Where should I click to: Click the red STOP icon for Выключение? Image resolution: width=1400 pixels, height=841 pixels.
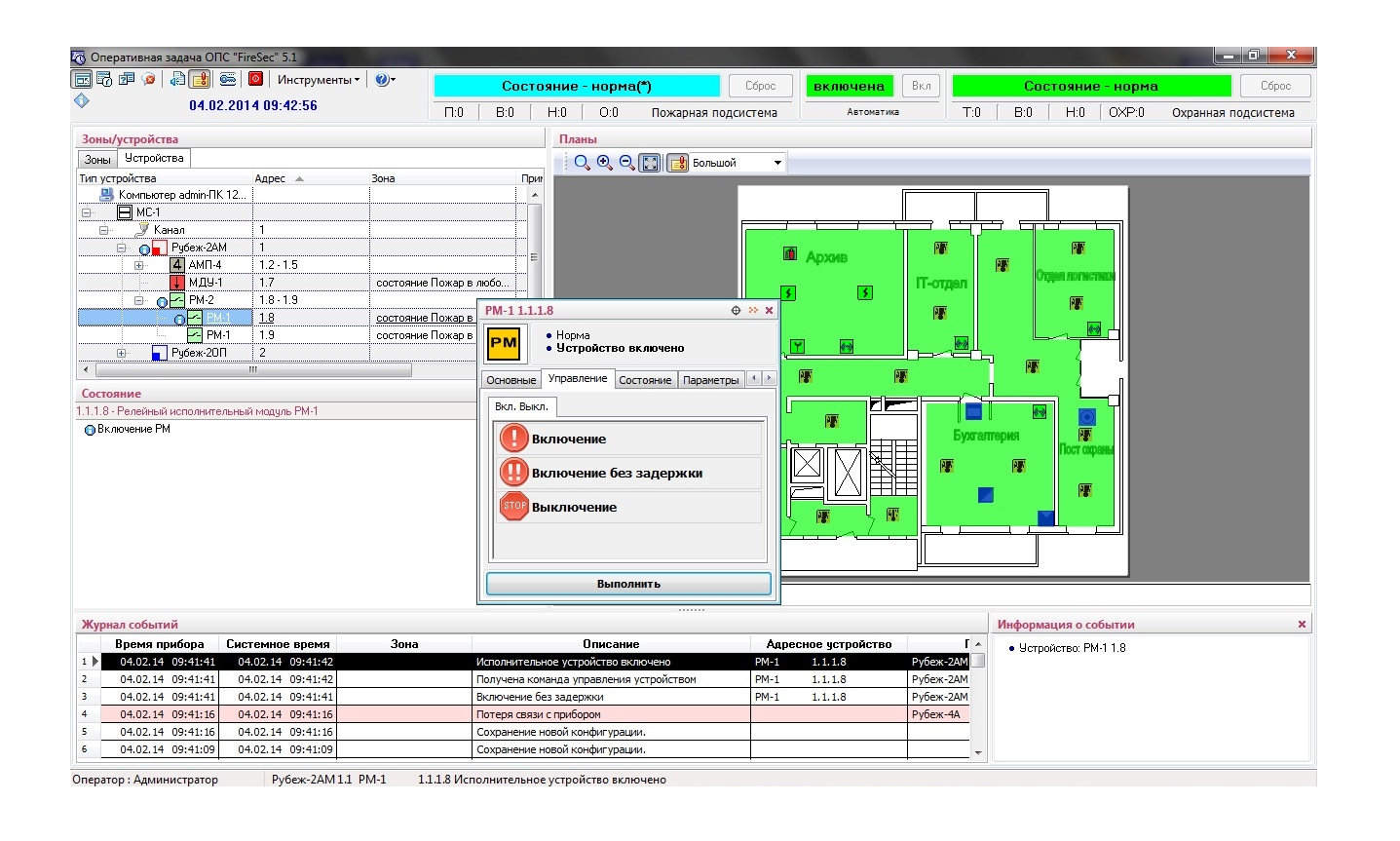coord(513,507)
